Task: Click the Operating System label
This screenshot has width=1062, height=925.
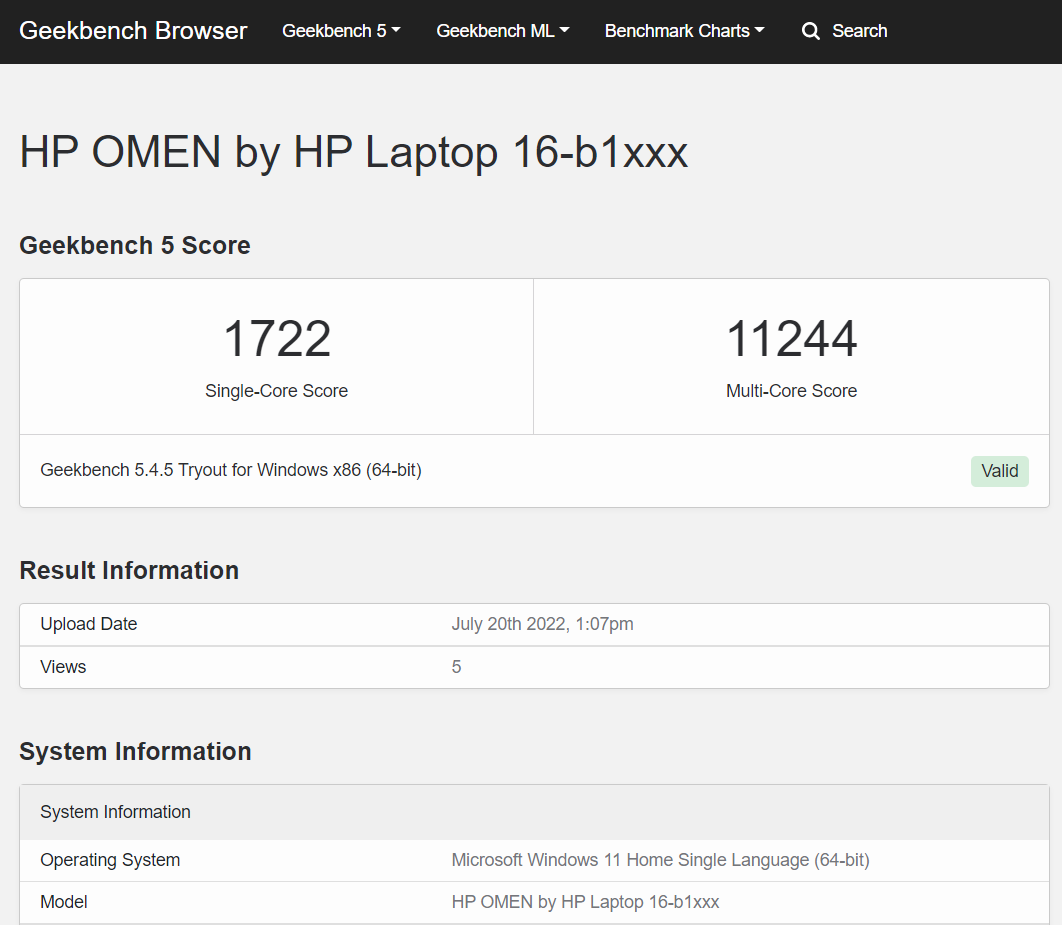Action: pos(110,860)
